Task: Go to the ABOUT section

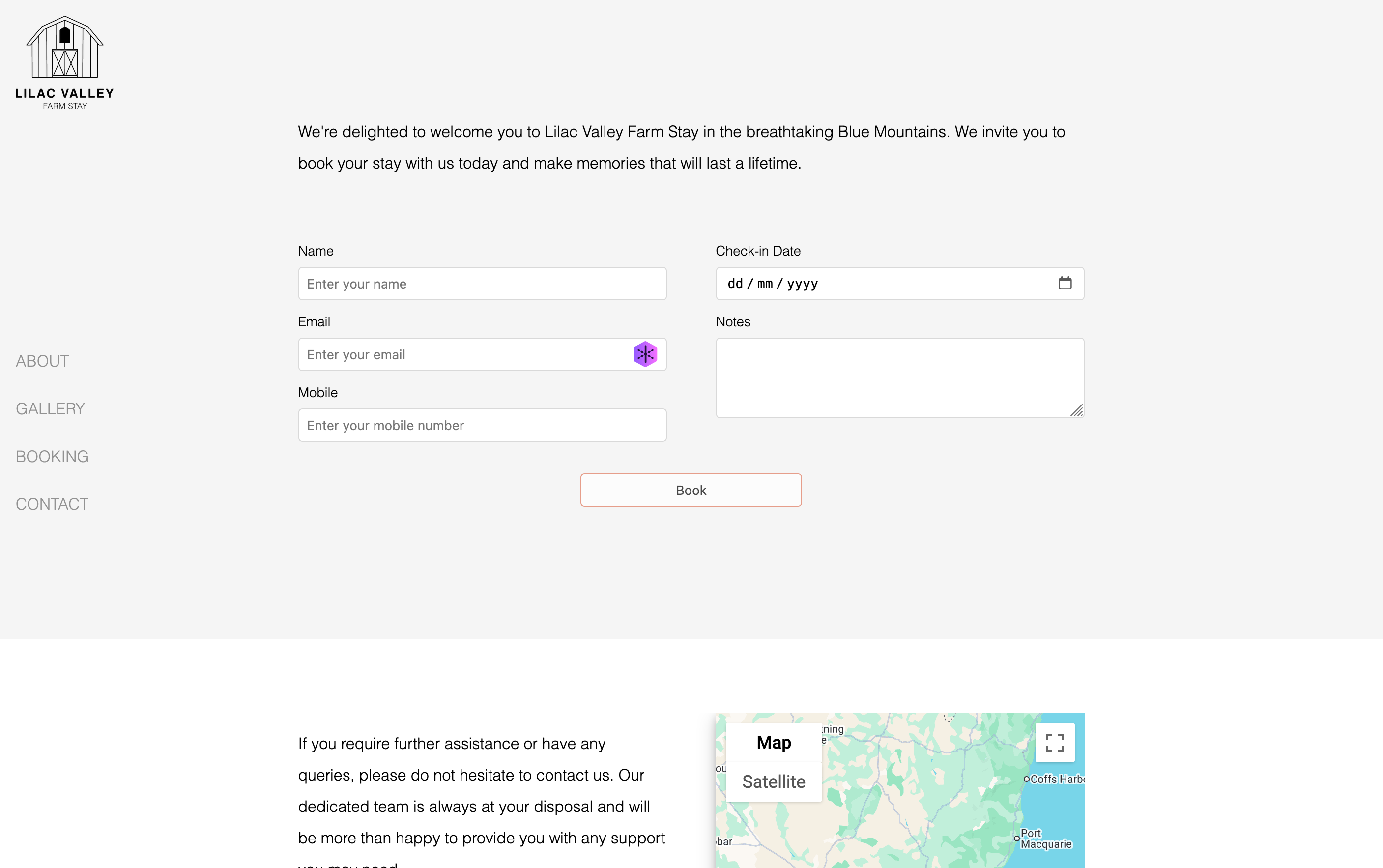Action: [42, 361]
